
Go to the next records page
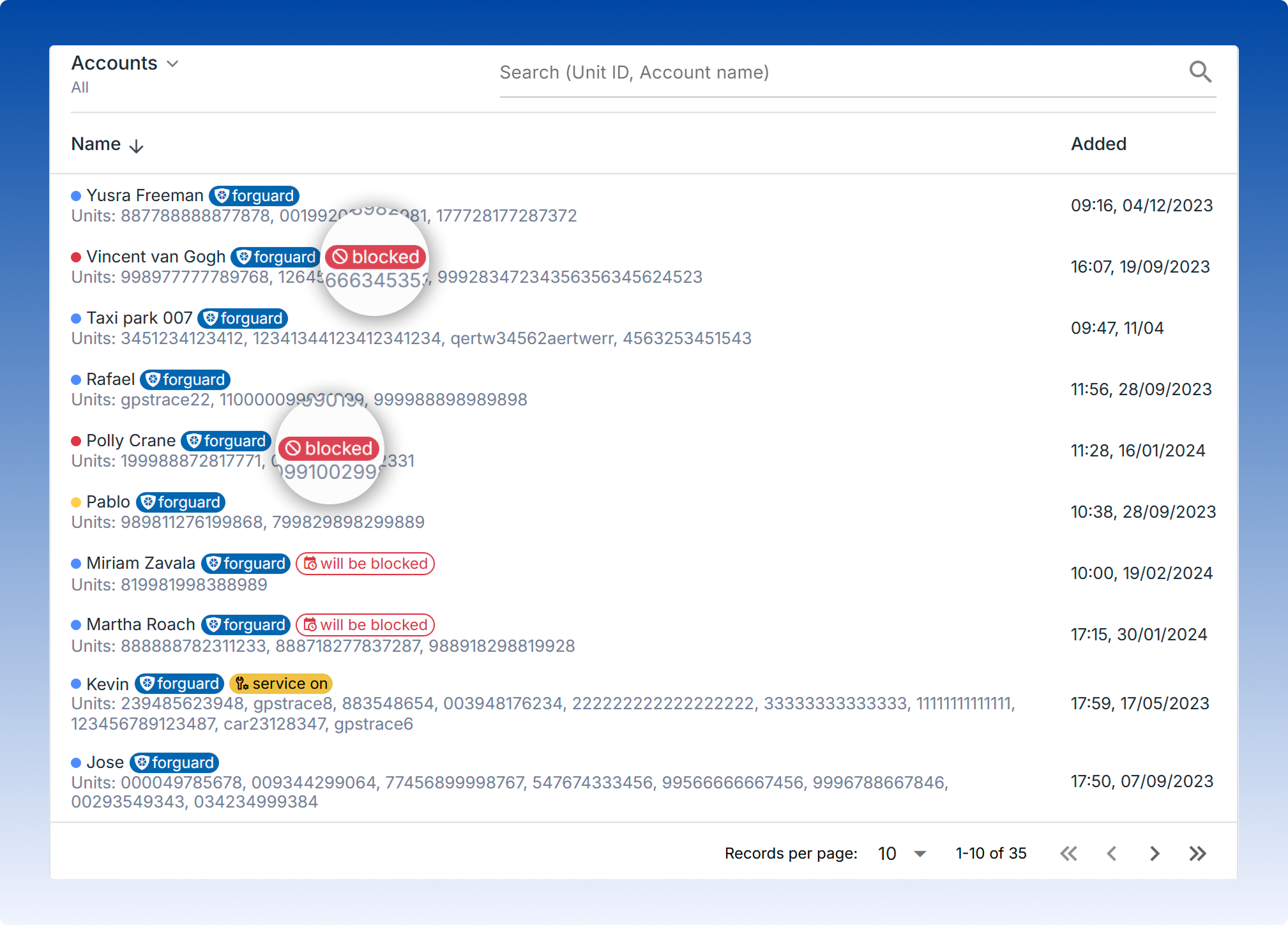(x=1154, y=854)
